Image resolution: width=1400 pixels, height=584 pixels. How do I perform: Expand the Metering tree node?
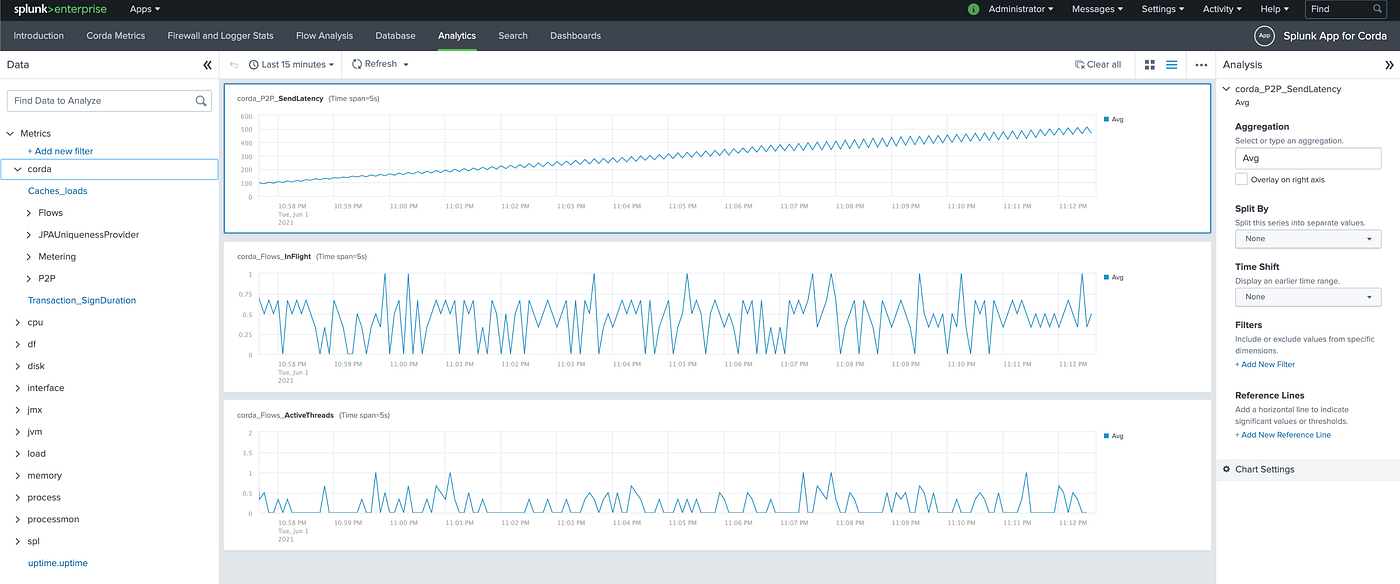point(29,257)
